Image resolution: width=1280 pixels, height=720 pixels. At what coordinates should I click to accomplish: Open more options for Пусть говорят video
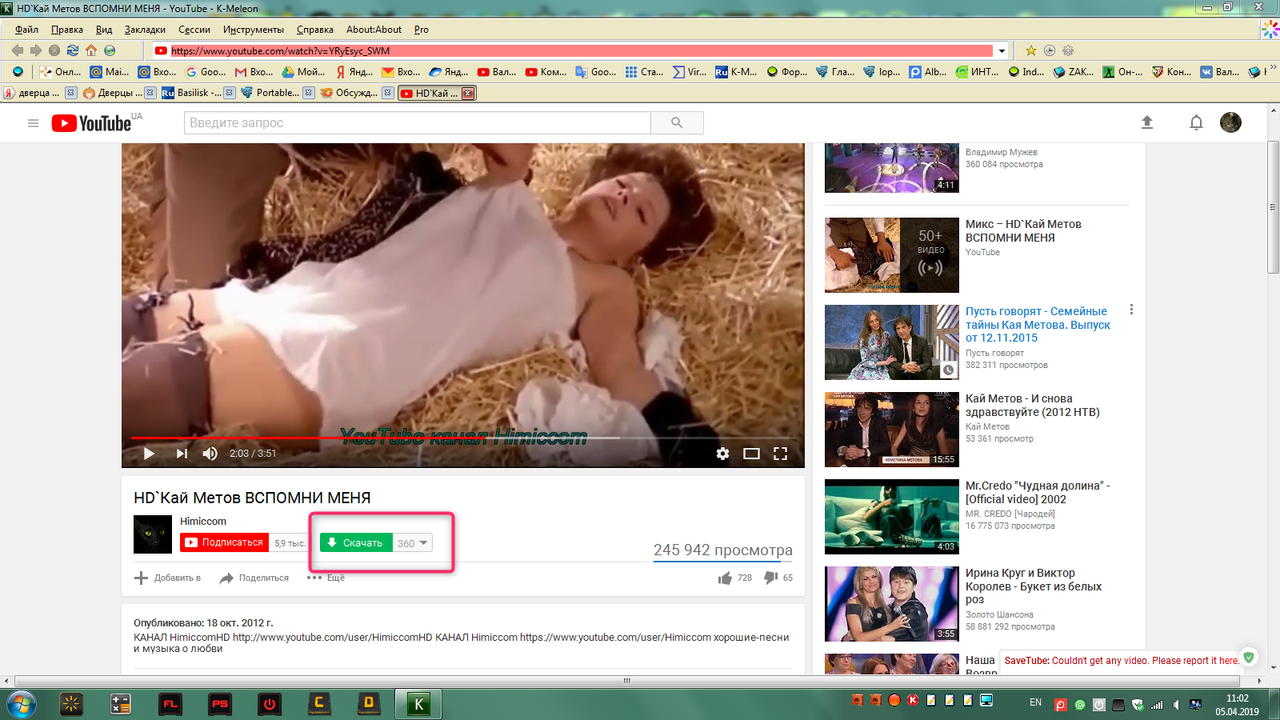(1131, 310)
